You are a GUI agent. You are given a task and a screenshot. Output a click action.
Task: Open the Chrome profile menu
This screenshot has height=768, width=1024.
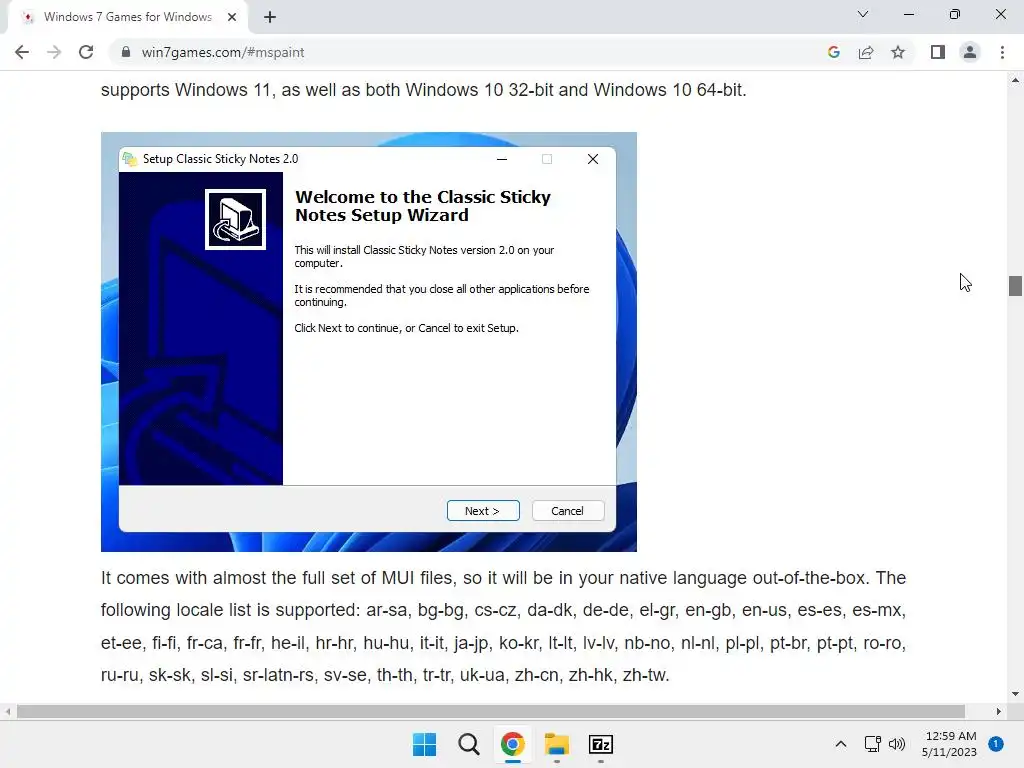coord(970,52)
